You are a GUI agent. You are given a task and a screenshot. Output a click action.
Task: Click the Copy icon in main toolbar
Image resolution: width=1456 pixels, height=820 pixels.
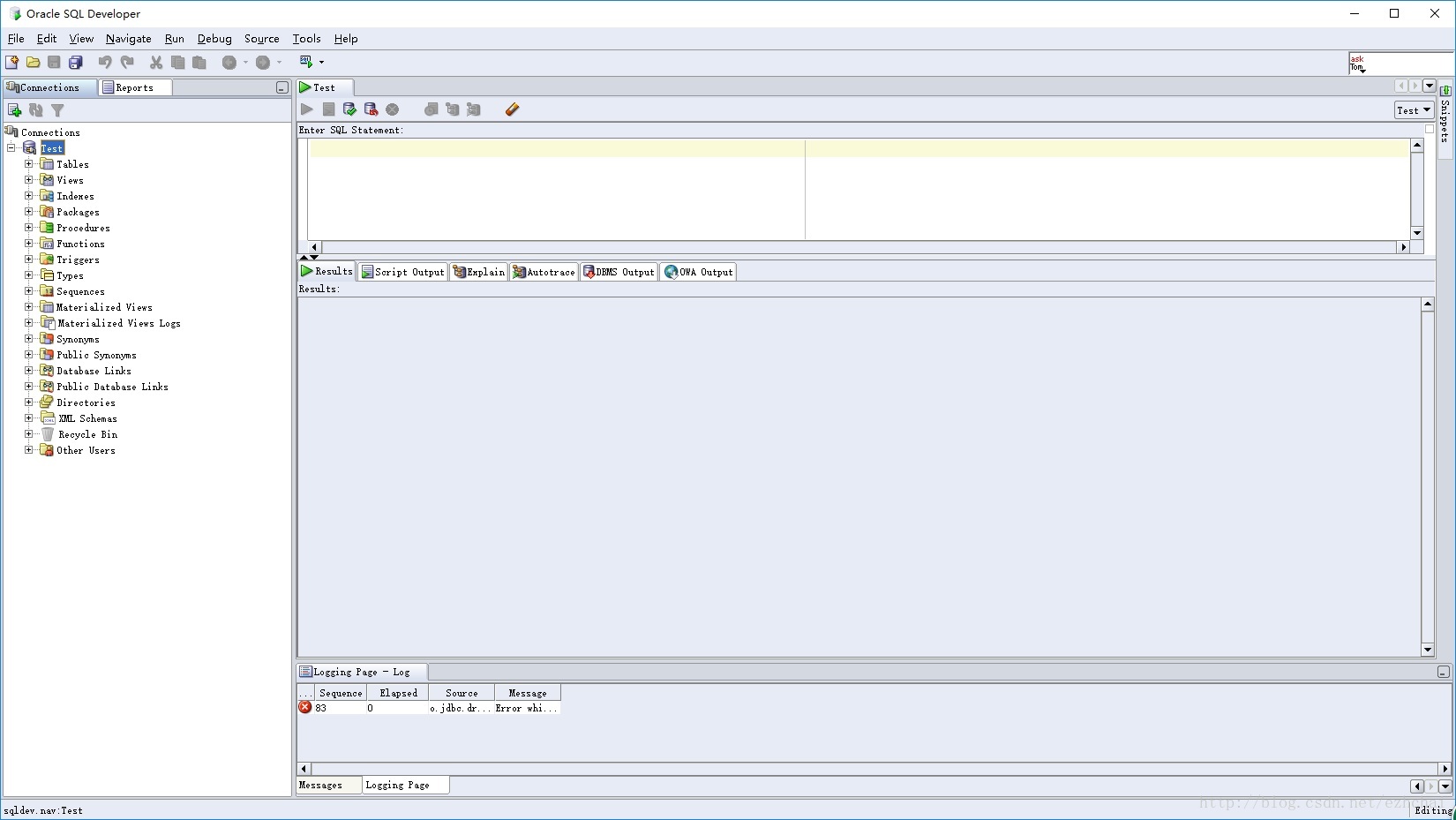177,62
